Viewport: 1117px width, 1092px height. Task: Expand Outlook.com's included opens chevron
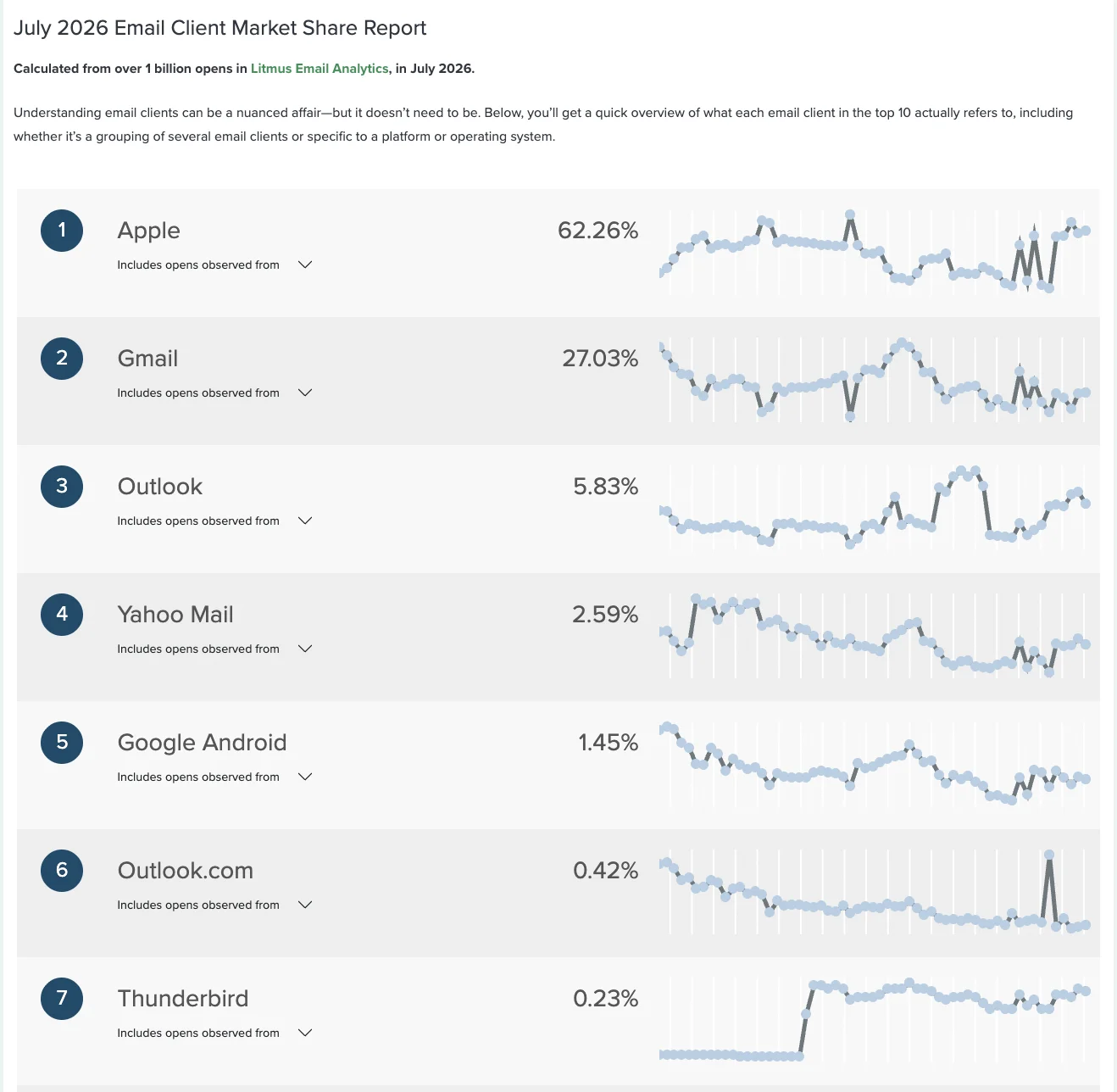click(x=305, y=905)
